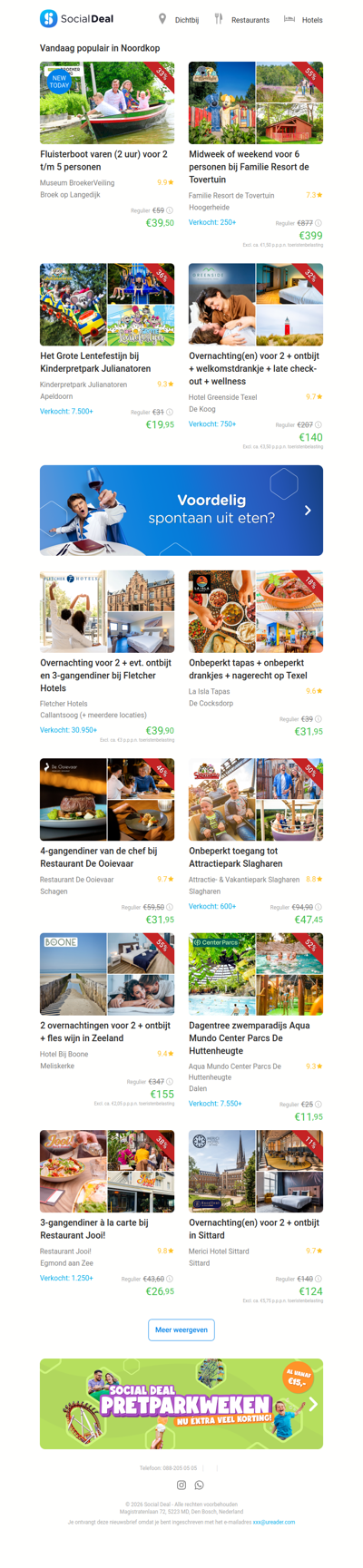This screenshot has width=363, height=1568.
Task: Click info icon beside Merici Hotel price €140
Action: click(319, 1279)
